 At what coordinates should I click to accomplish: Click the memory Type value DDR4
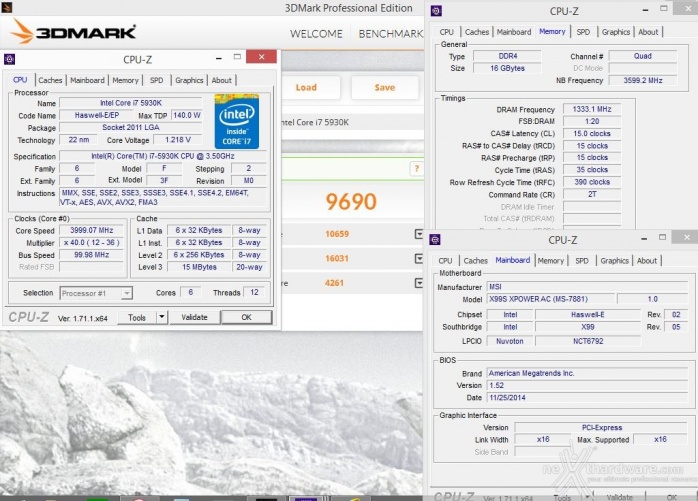[x=507, y=56]
